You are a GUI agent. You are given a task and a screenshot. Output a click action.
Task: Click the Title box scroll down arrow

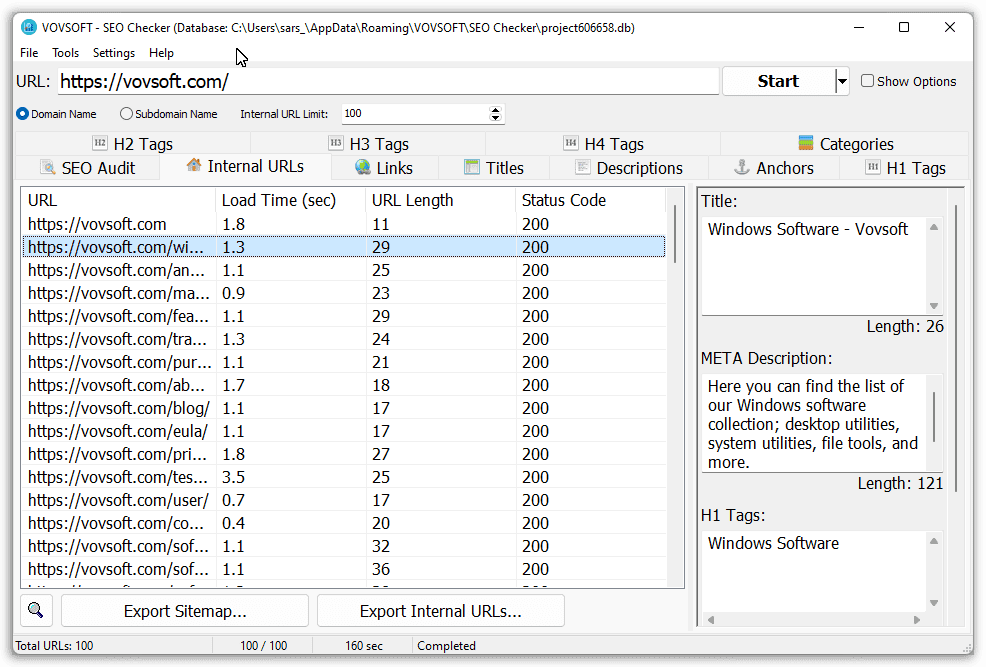tap(934, 306)
